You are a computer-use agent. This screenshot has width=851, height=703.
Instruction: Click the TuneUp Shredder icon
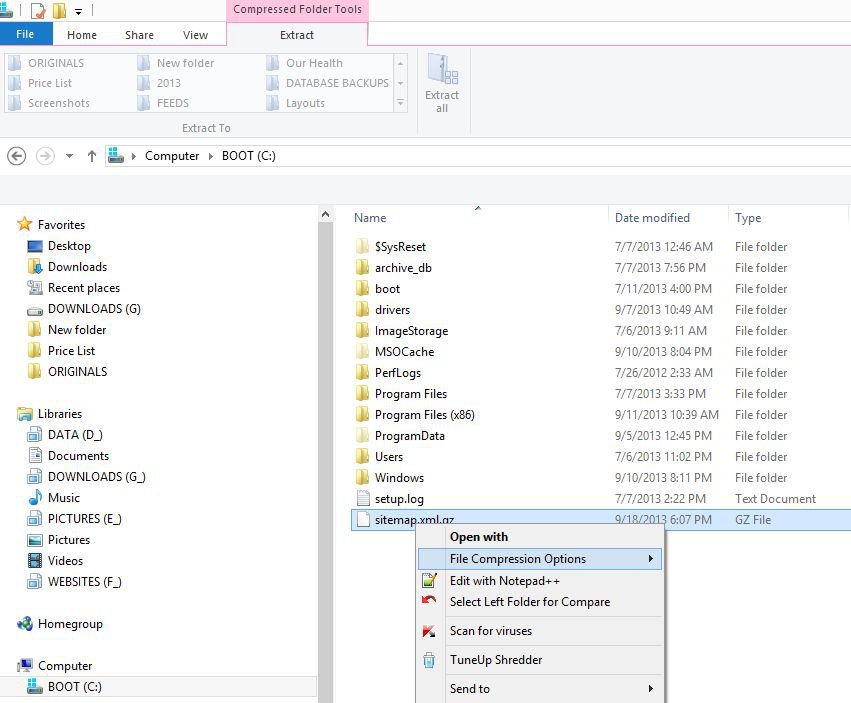[429, 660]
